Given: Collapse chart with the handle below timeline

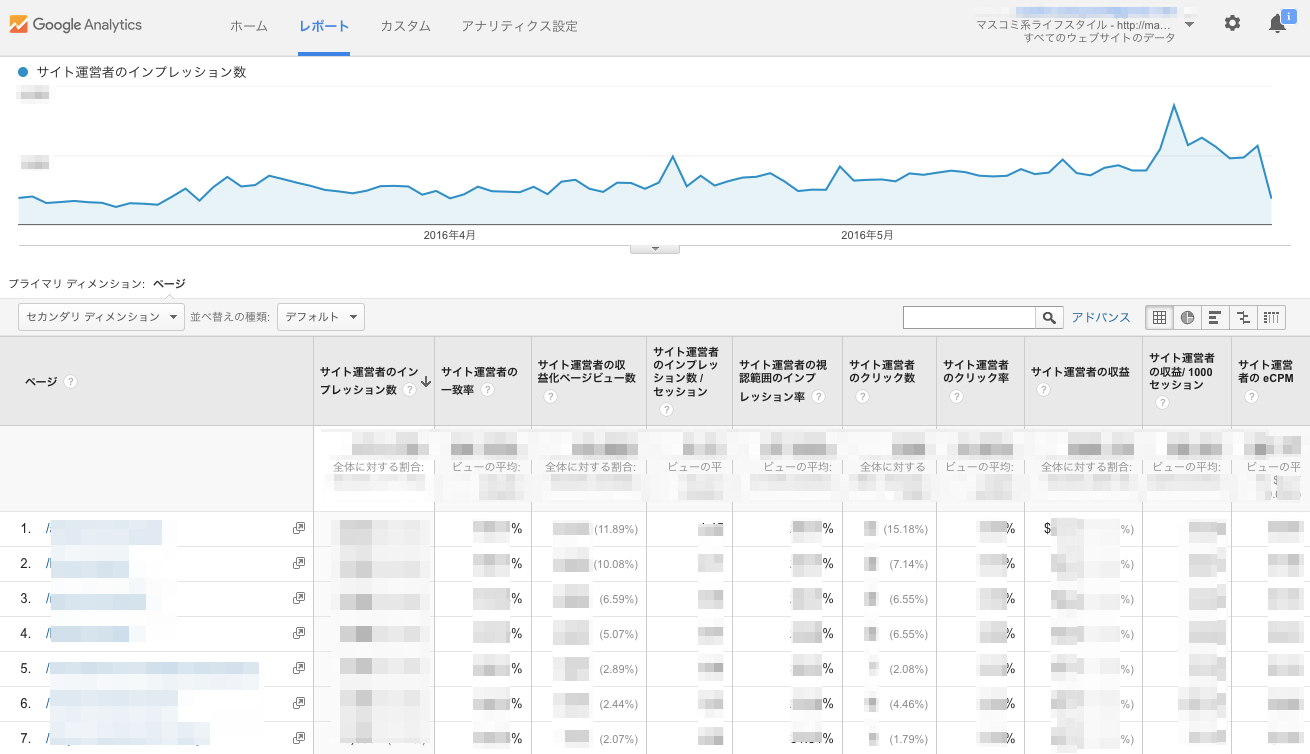Looking at the screenshot, I should (655, 248).
